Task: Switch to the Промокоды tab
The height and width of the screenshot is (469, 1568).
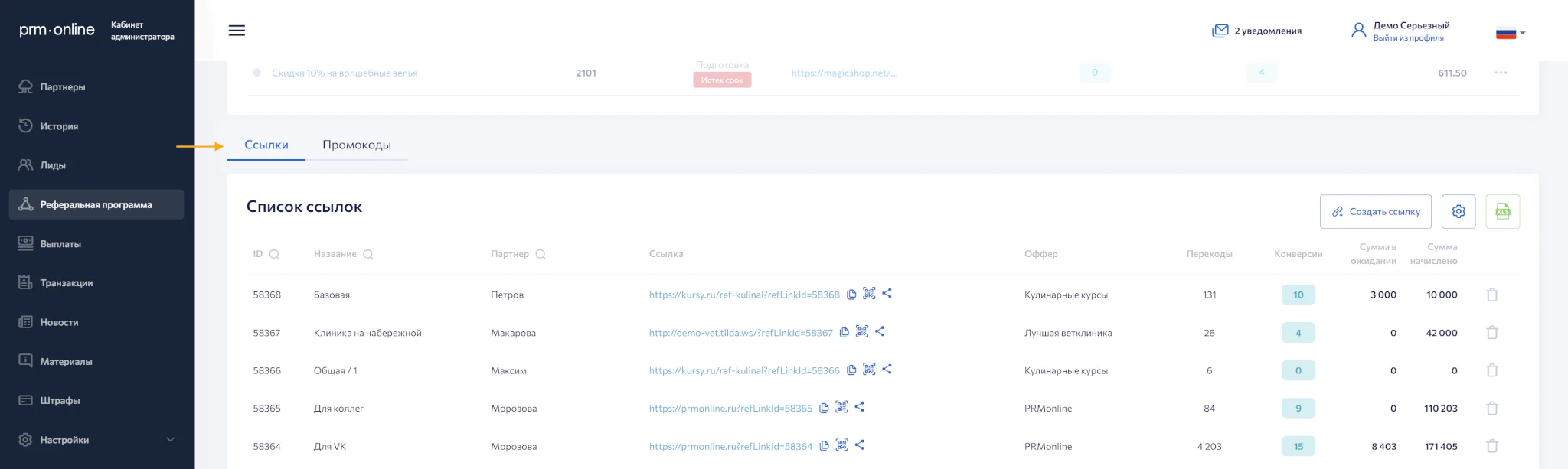Action: (x=357, y=145)
